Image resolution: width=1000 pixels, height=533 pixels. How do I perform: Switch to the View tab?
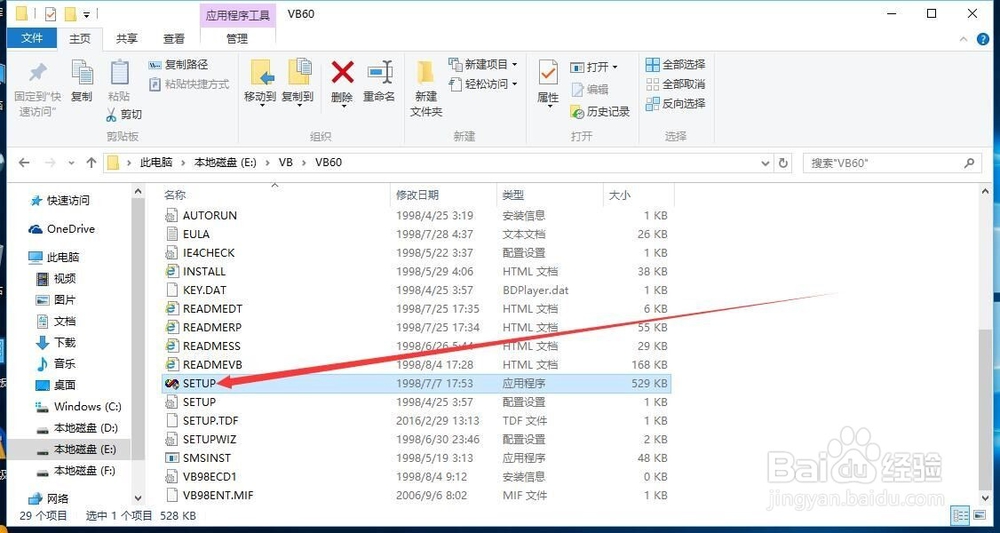coord(173,39)
